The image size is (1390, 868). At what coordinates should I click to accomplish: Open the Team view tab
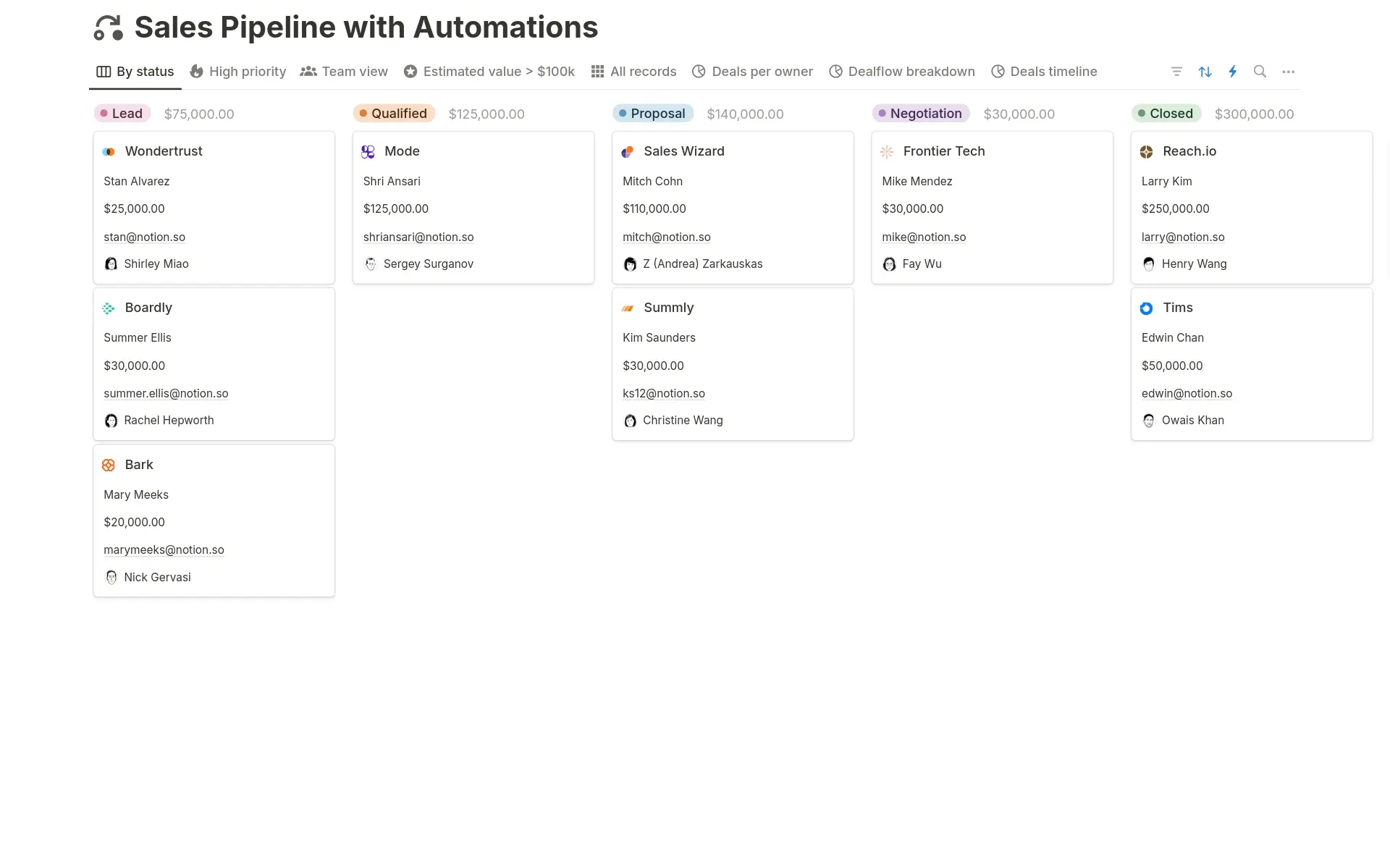345,72
